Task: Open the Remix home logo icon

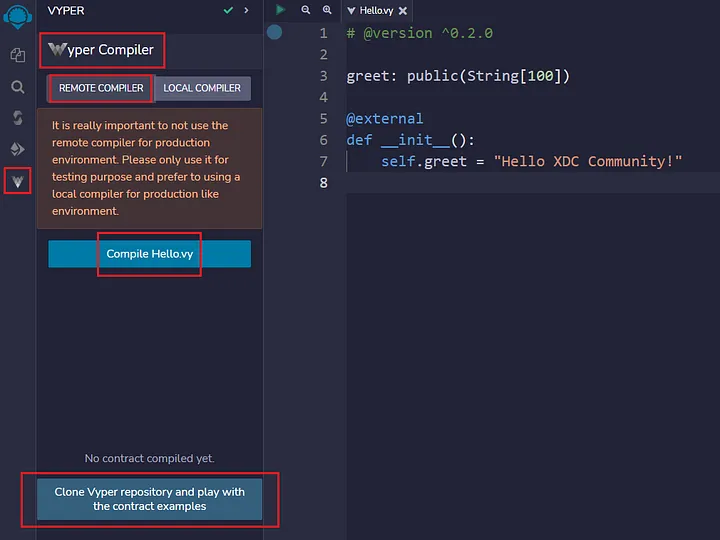Action: [17, 18]
